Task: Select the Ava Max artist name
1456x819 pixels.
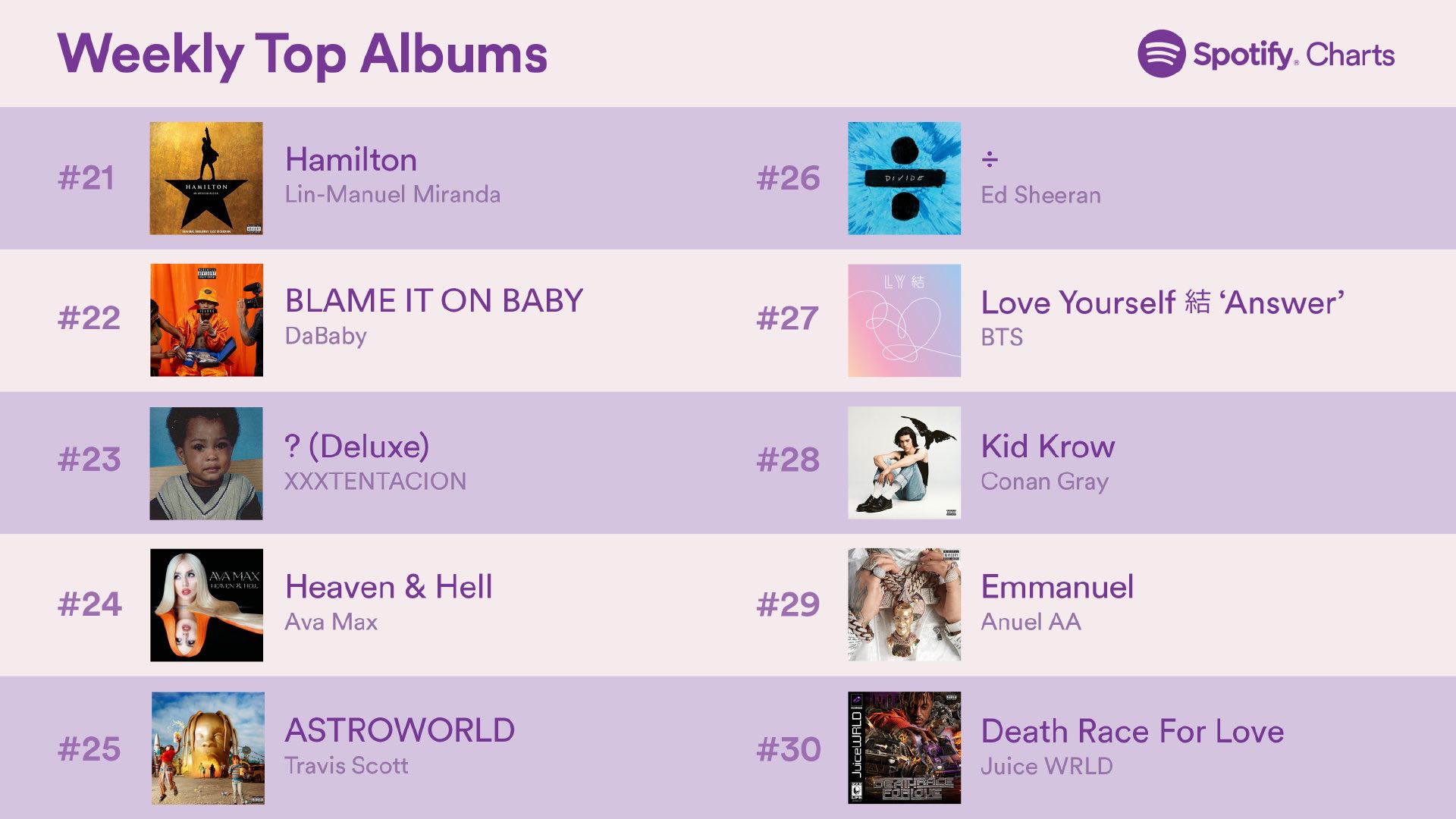Action: (331, 622)
